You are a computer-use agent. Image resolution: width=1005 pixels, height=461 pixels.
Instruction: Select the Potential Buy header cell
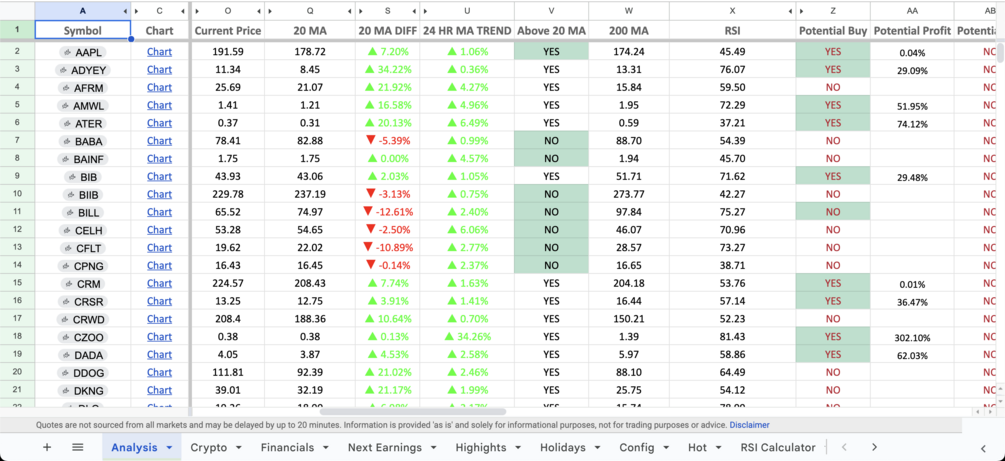tap(833, 30)
